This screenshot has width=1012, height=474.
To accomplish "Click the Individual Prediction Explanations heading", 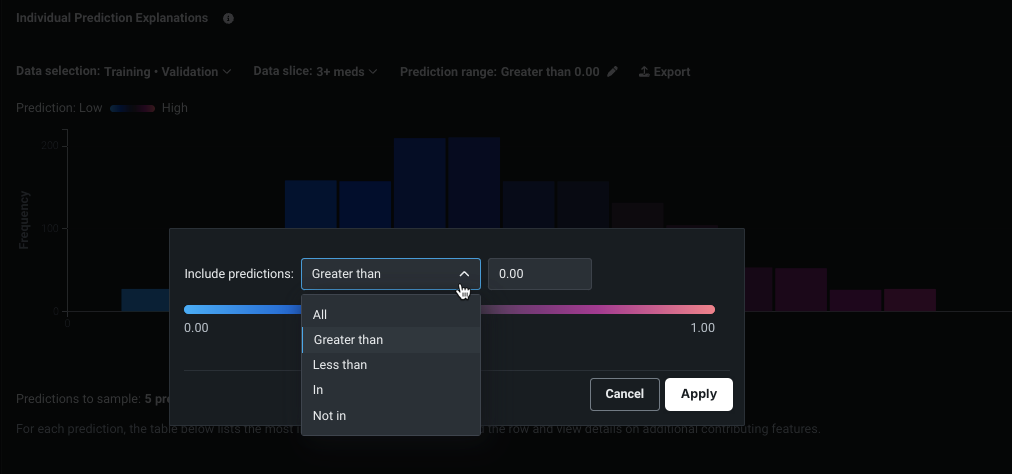I will 112,18.
